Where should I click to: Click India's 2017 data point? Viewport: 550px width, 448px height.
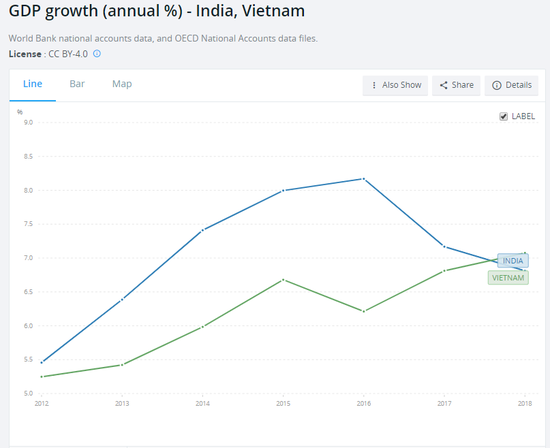click(x=444, y=247)
